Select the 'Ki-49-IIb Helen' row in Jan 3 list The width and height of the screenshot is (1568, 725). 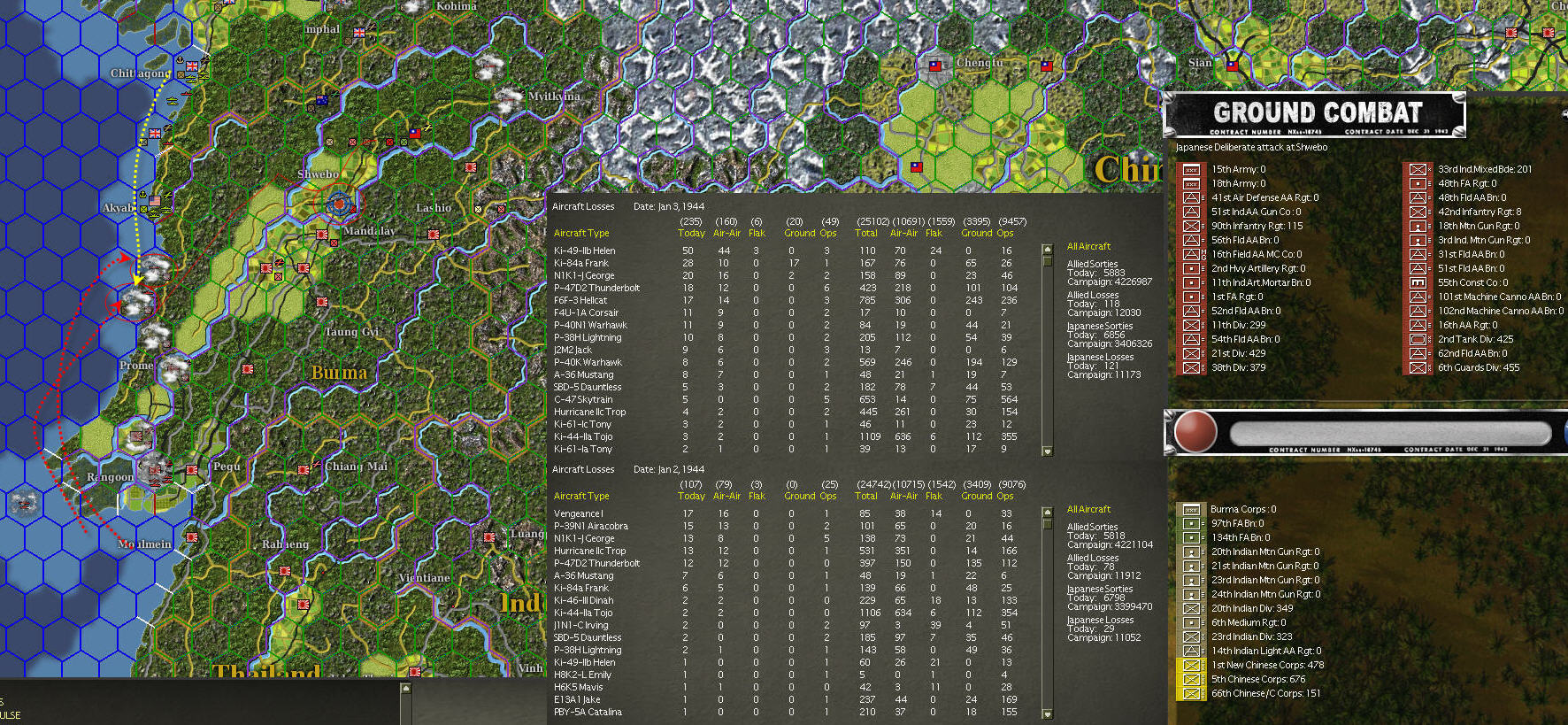pos(786,251)
